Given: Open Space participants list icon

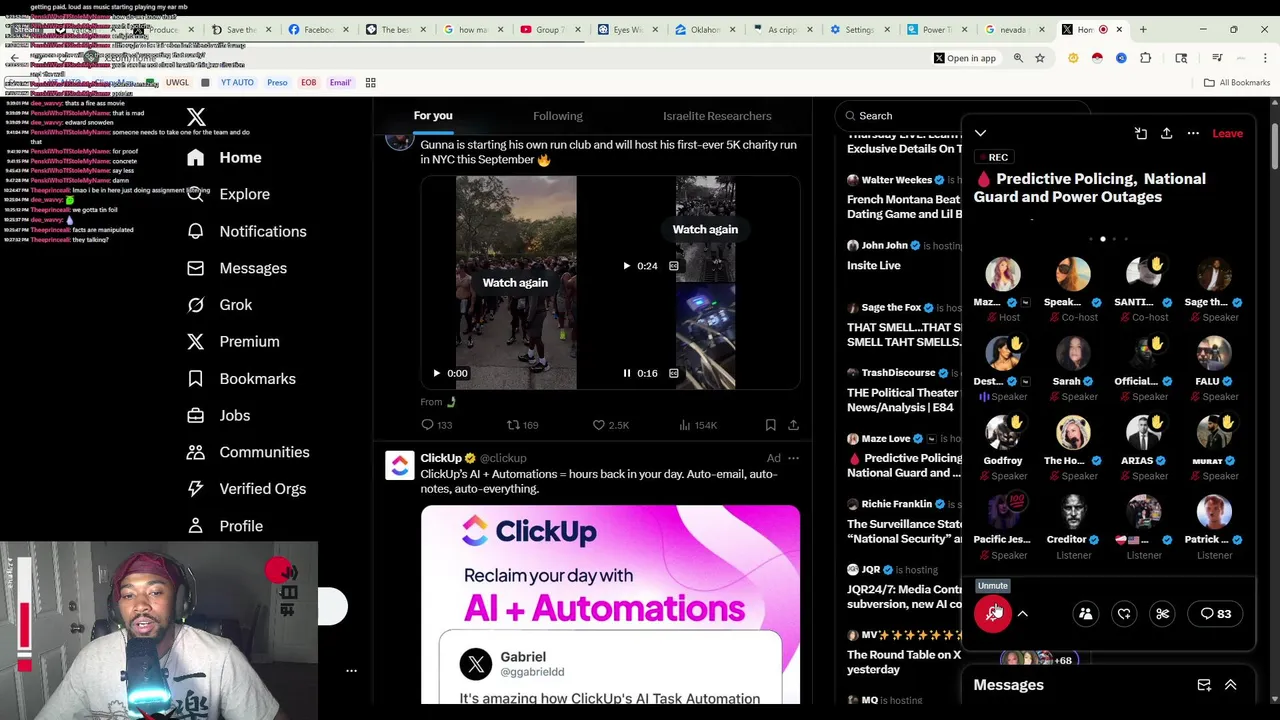Looking at the screenshot, I should point(1085,614).
